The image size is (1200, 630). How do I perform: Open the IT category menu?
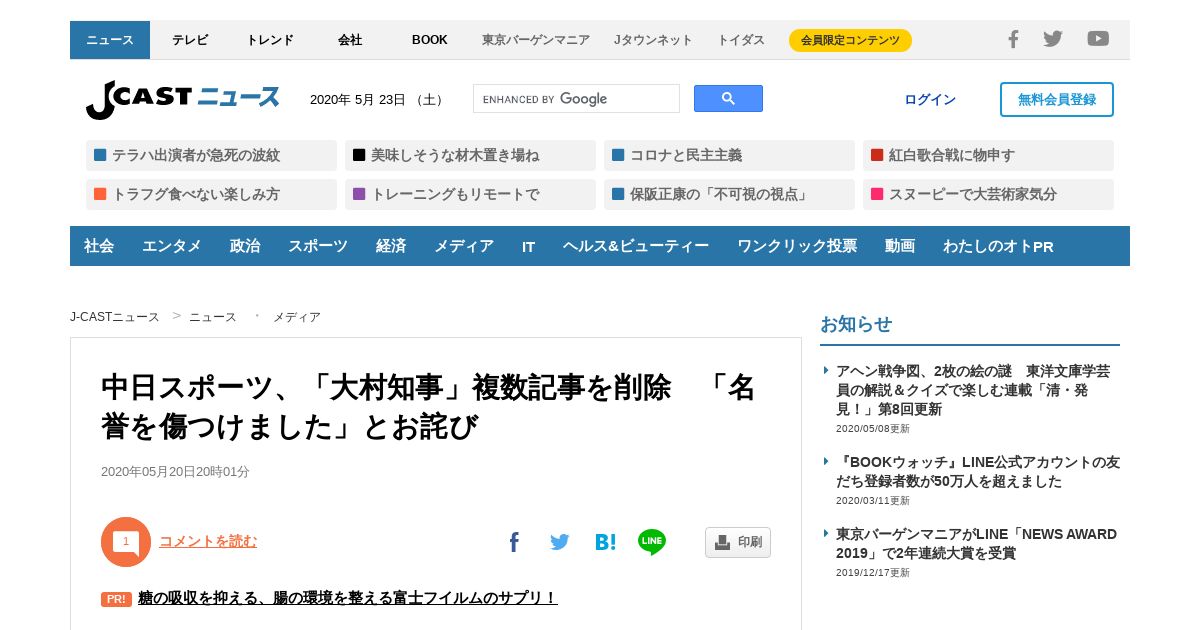pyautogui.click(x=528, y=246)
